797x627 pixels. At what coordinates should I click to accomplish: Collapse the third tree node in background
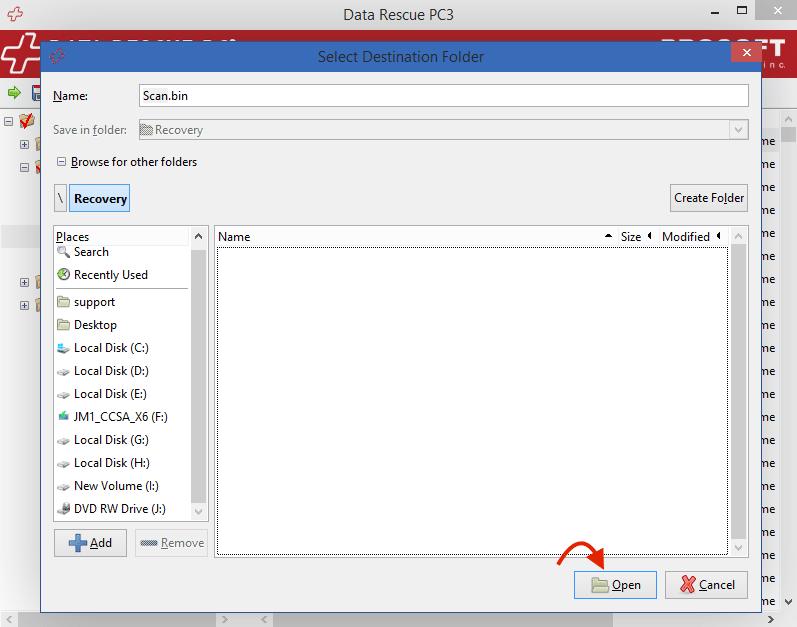24,167
